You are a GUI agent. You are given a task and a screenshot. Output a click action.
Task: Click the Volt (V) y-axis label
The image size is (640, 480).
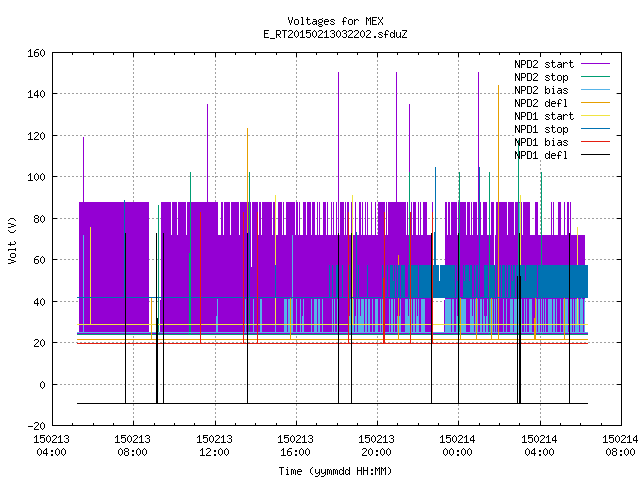pos(12,240)
